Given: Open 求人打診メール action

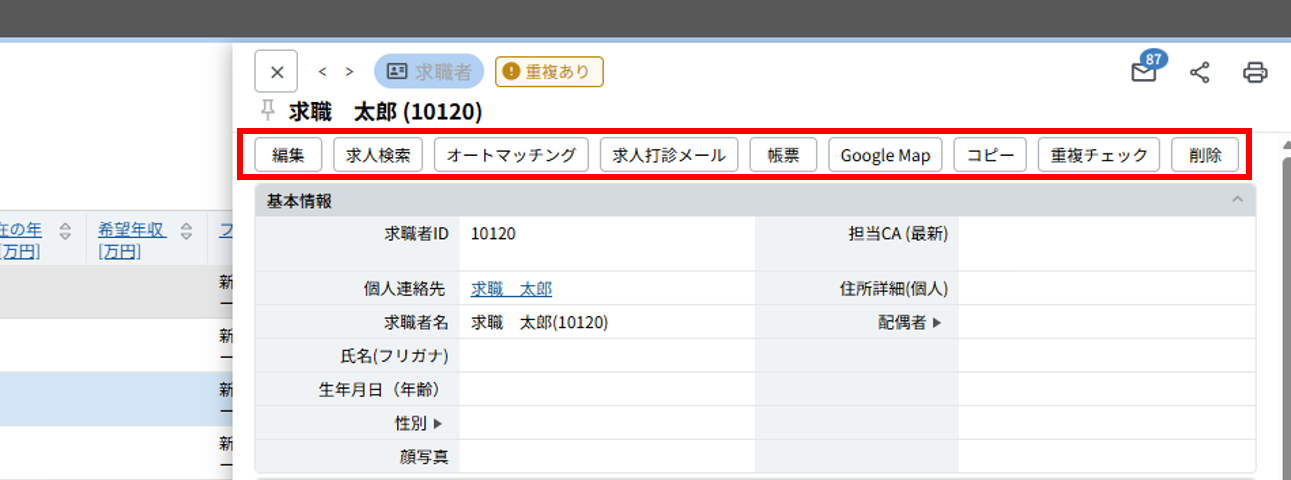Looking at the screenshot, I should pos(668,155).
